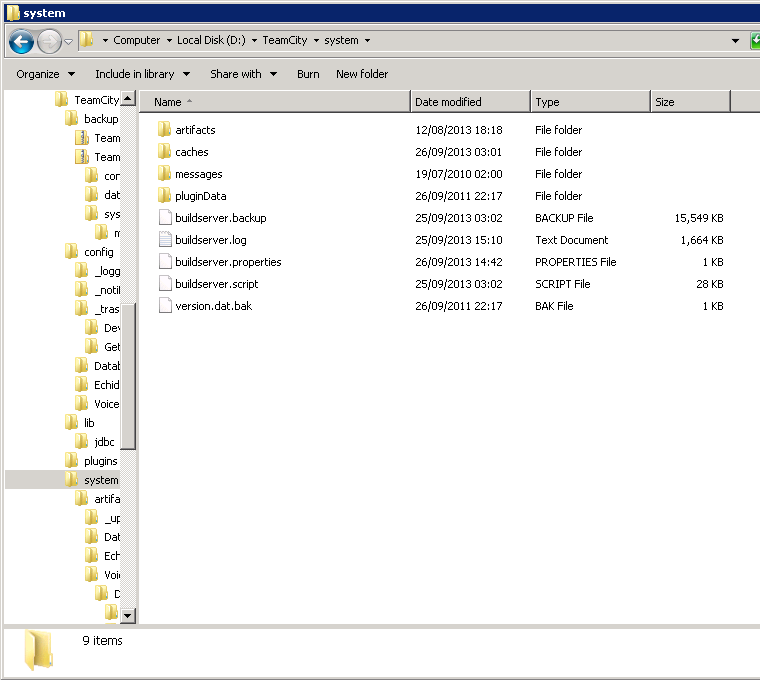The image size is (760, 680).
Task: Click the caches folder name
Action: pyautogui.click(x=191, y=152)
